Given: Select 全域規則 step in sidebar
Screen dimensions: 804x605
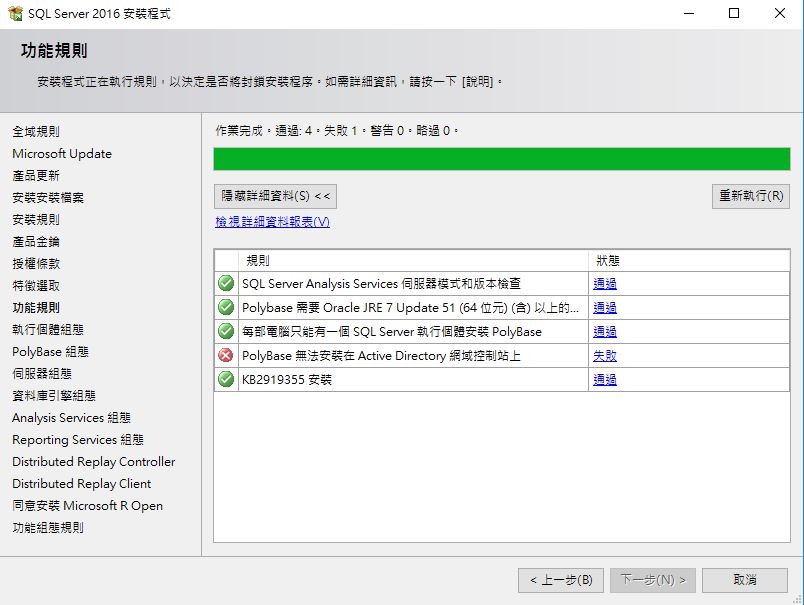Looking at the screenshot, I should pos(36,132).
